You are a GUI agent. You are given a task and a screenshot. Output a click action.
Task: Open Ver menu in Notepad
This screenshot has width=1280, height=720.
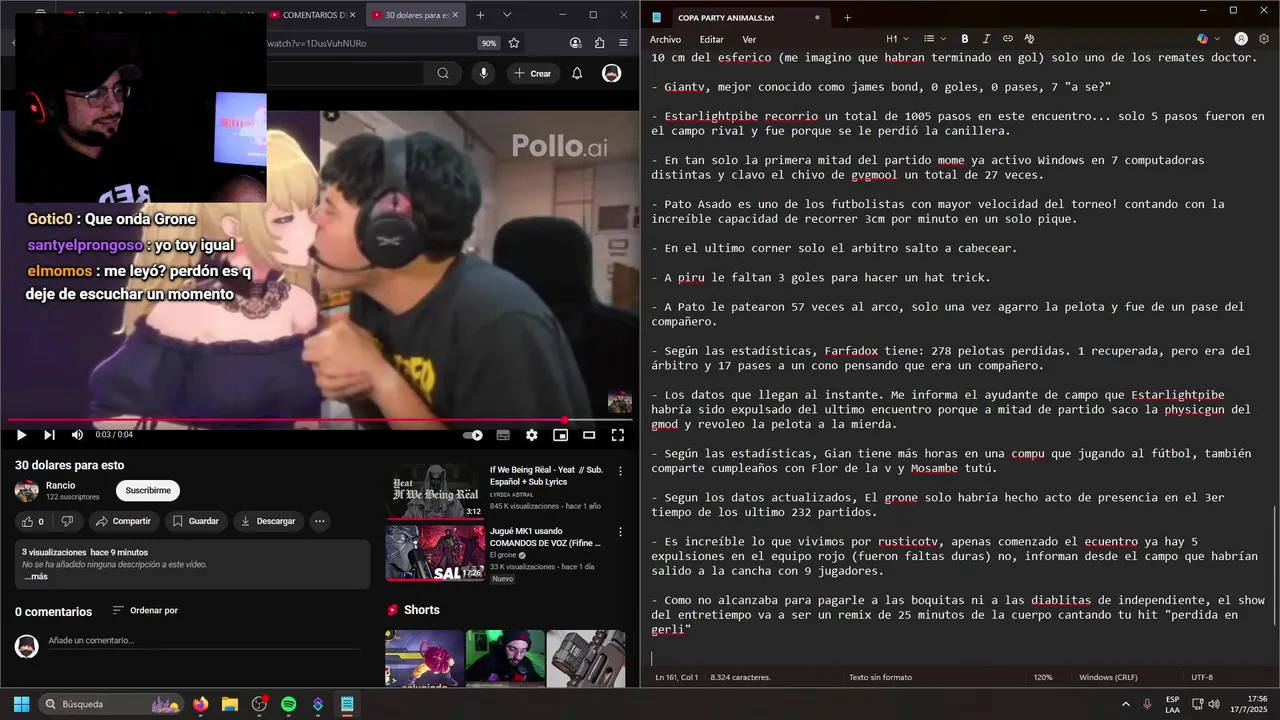pyautogui.click(x=749, y=39)
